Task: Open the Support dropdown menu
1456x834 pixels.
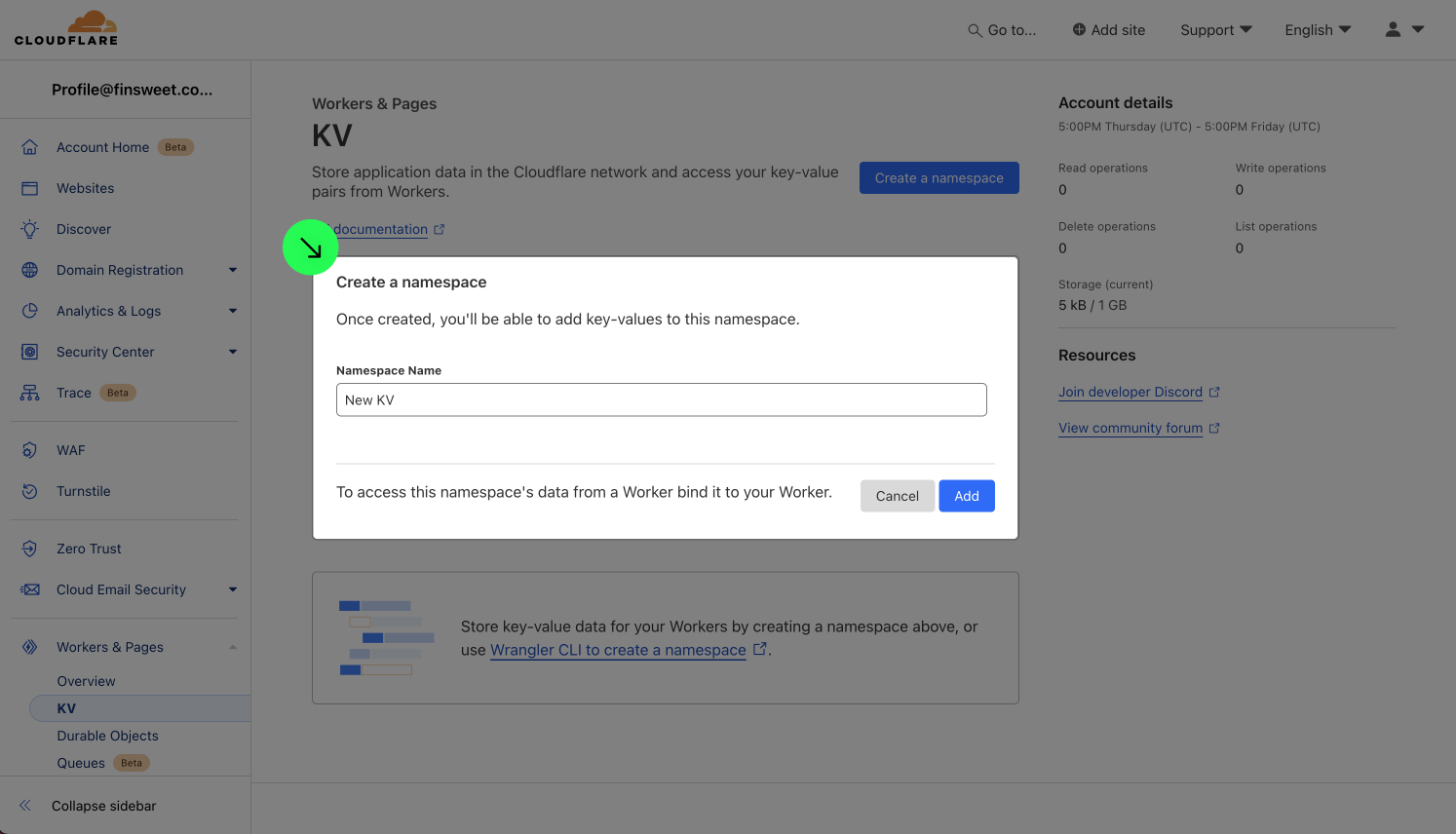Action: coord(1216,30)
